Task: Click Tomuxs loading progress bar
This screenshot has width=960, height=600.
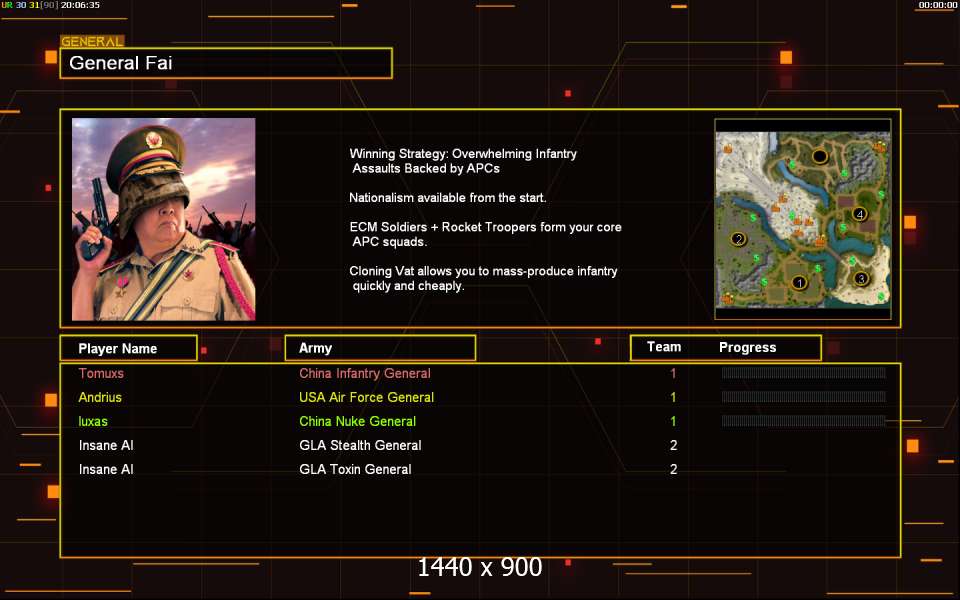Action: coord(803,372)
